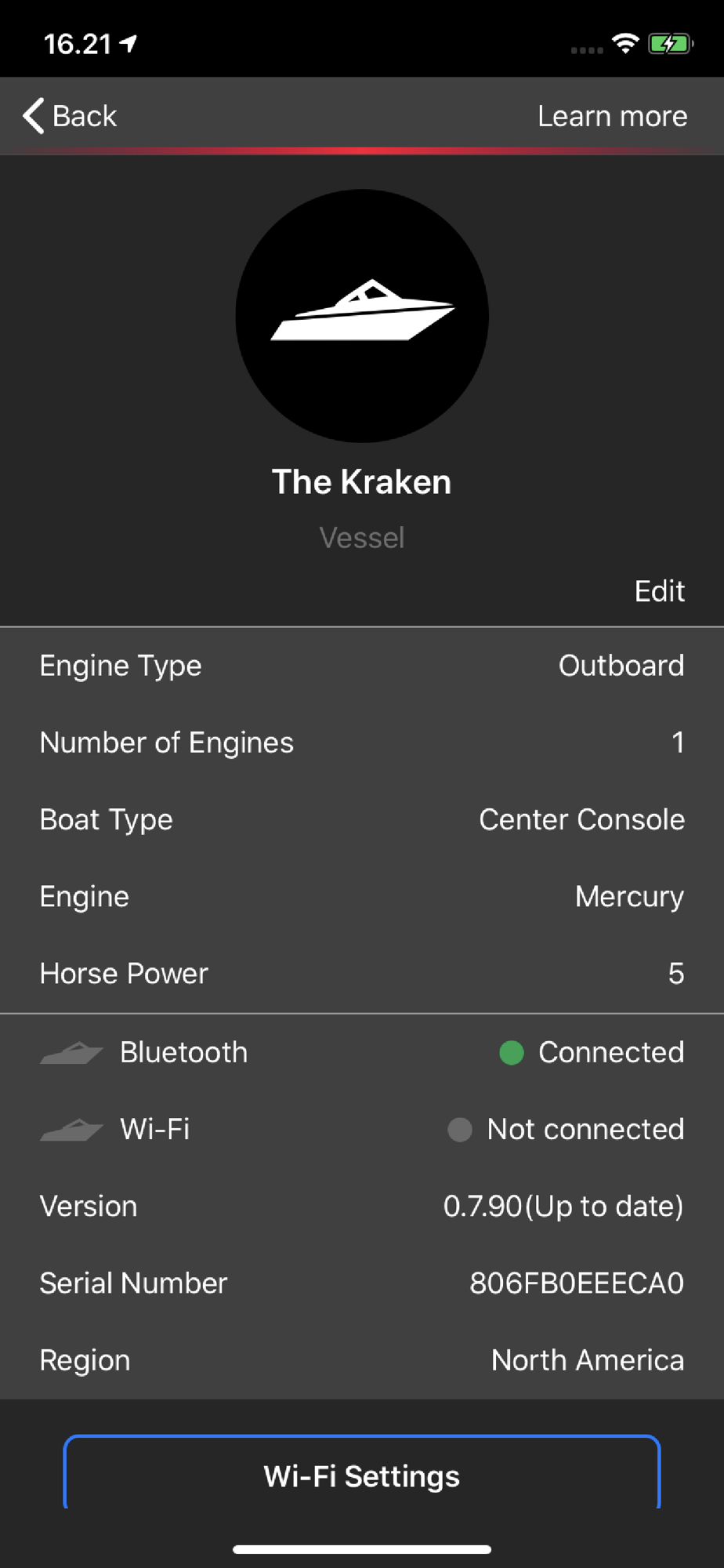Viewport: 724px width, 1568px height.
Task: Tap the boat icon beside Wi-Fi
Action: pyautogui.click(x=71, y=1129)
